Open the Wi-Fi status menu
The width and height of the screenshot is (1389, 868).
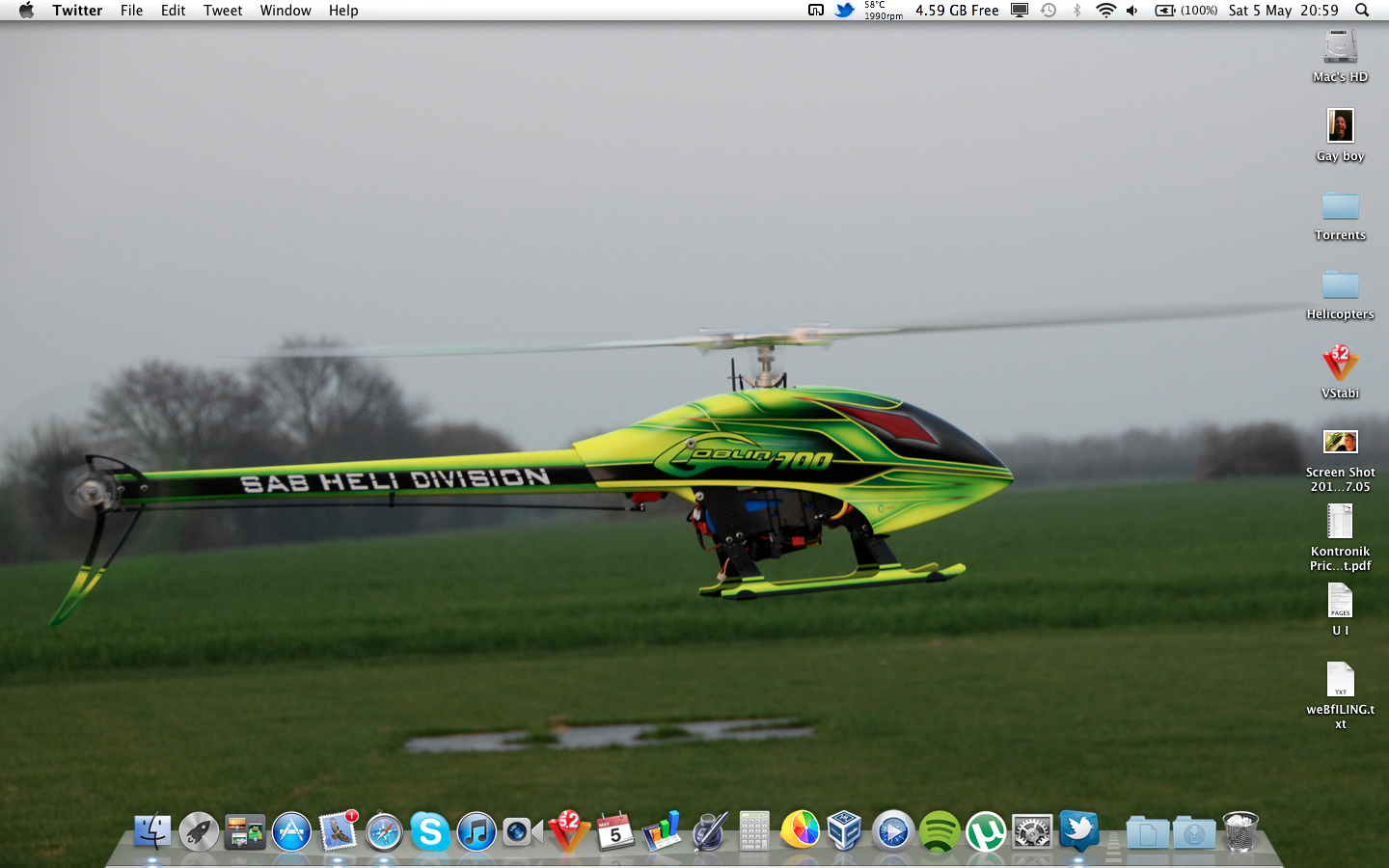click(x=1106, y=11)
